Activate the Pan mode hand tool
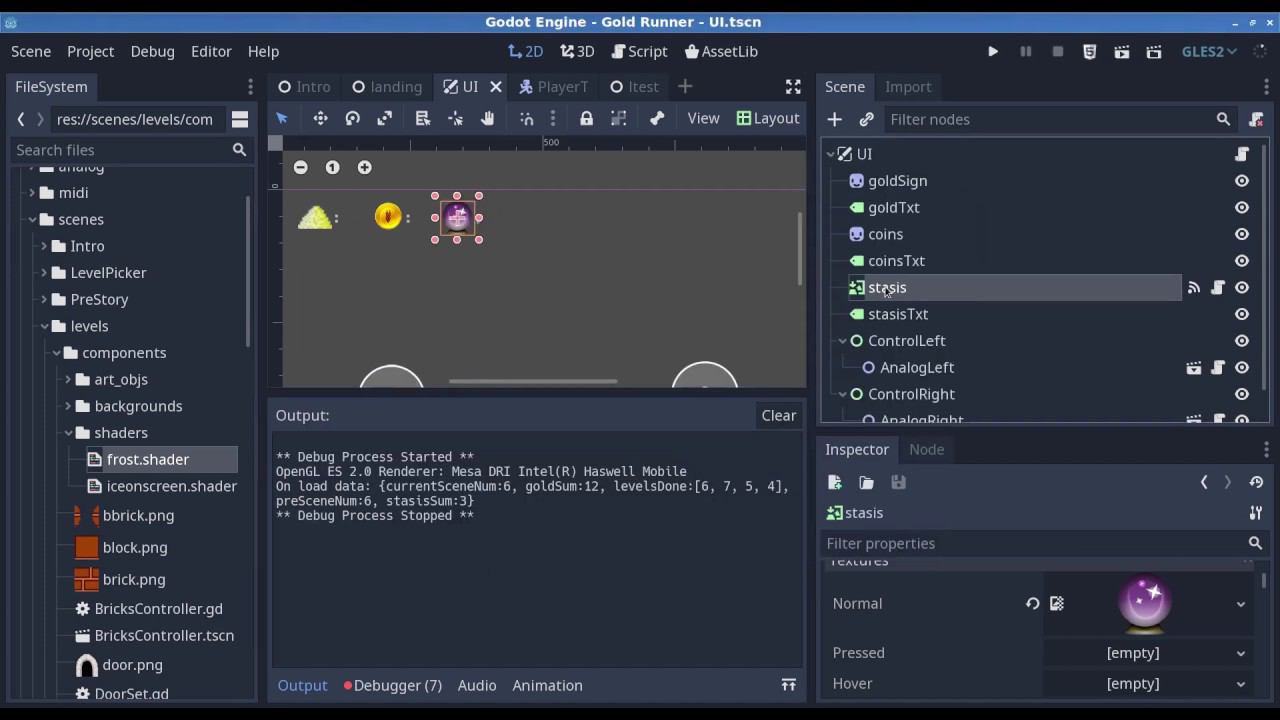 point(487,118)
